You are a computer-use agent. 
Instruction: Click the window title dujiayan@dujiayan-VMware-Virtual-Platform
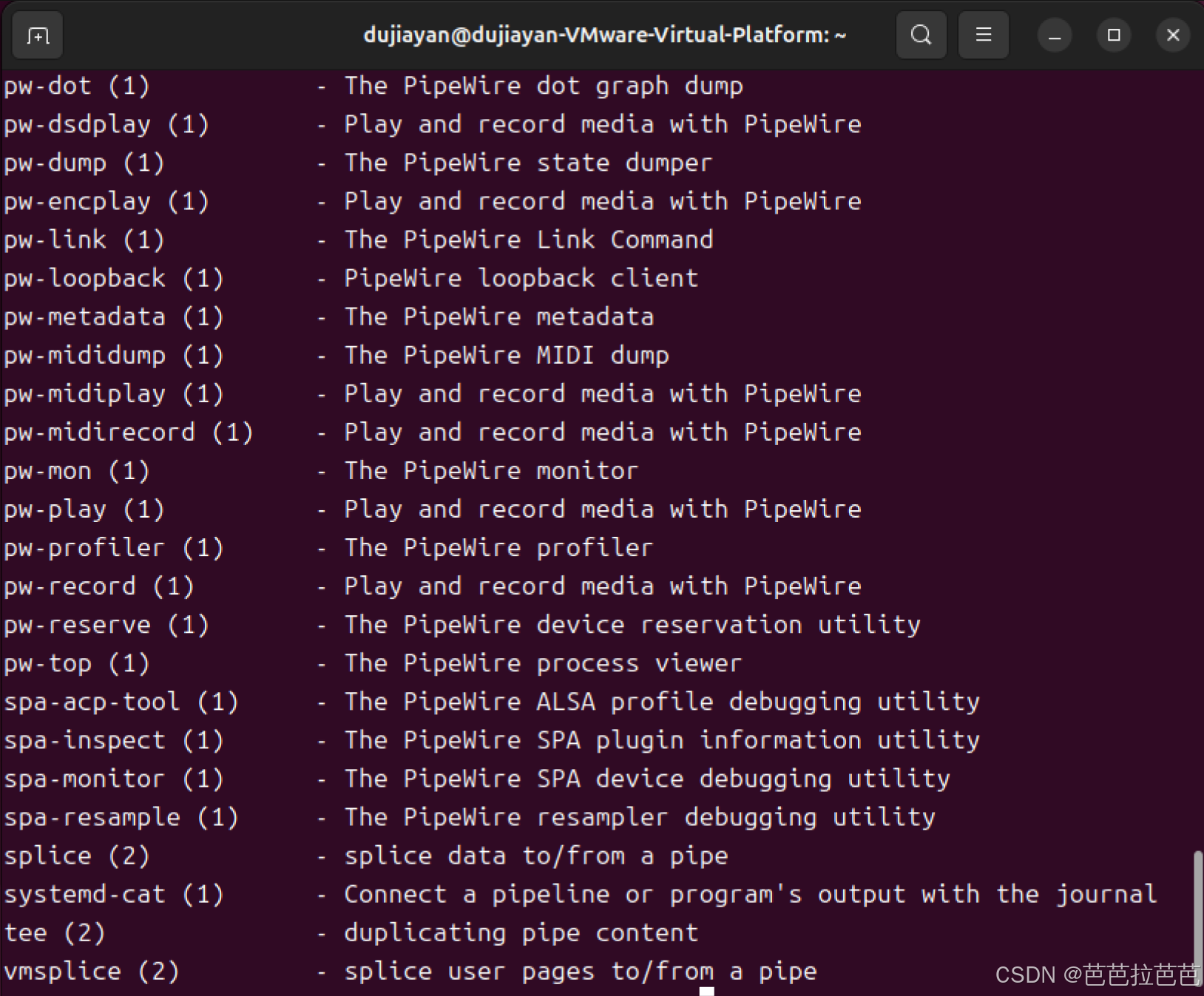click(x=604, y=35)
